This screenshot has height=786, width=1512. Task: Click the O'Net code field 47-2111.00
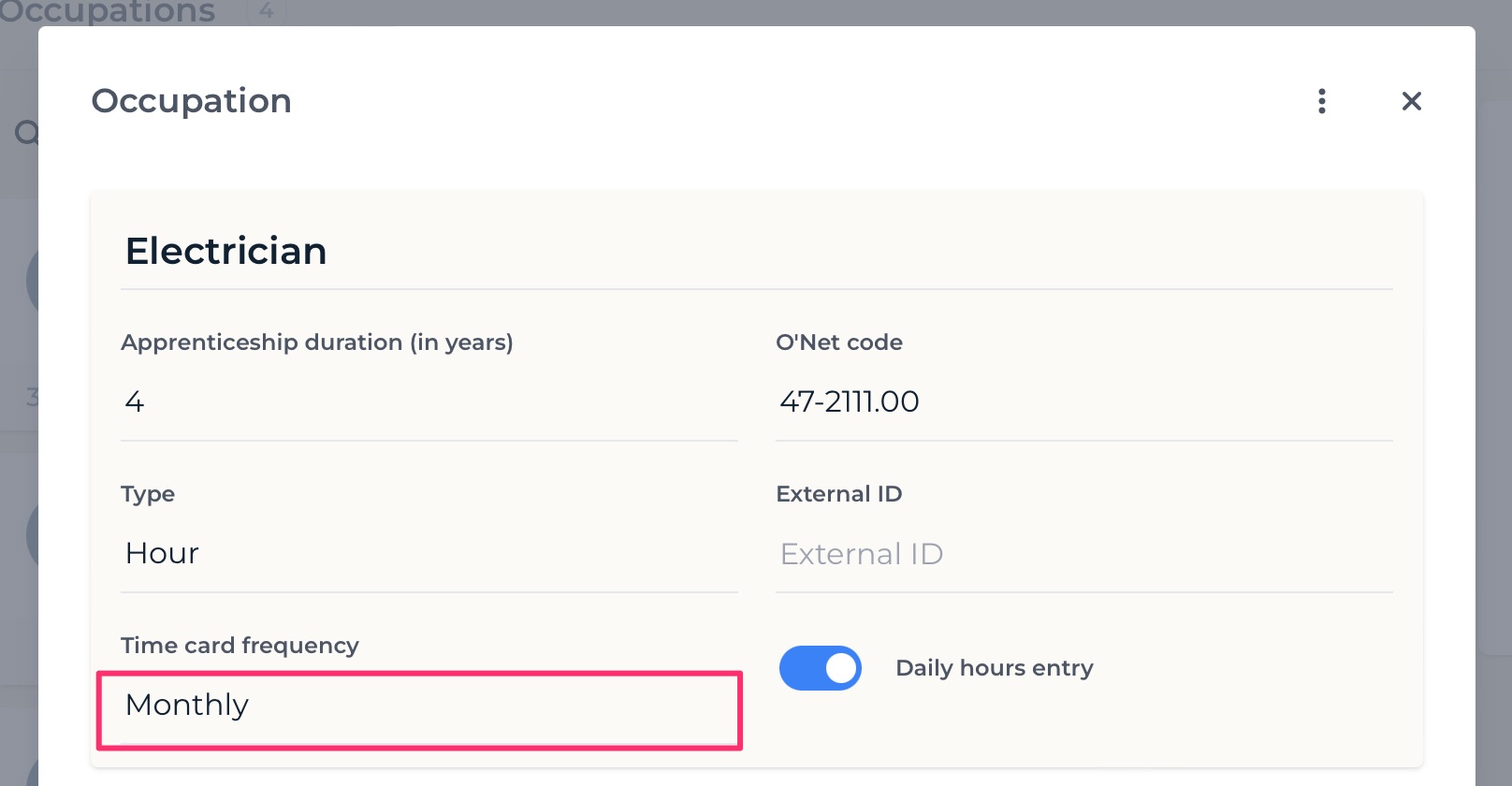(1084, 402)
